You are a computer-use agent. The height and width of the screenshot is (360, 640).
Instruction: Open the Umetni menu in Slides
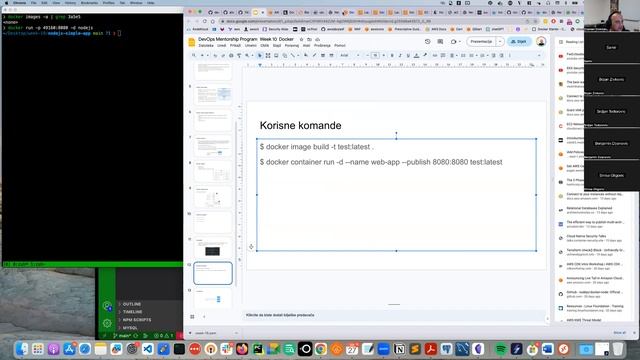[250, 46]
